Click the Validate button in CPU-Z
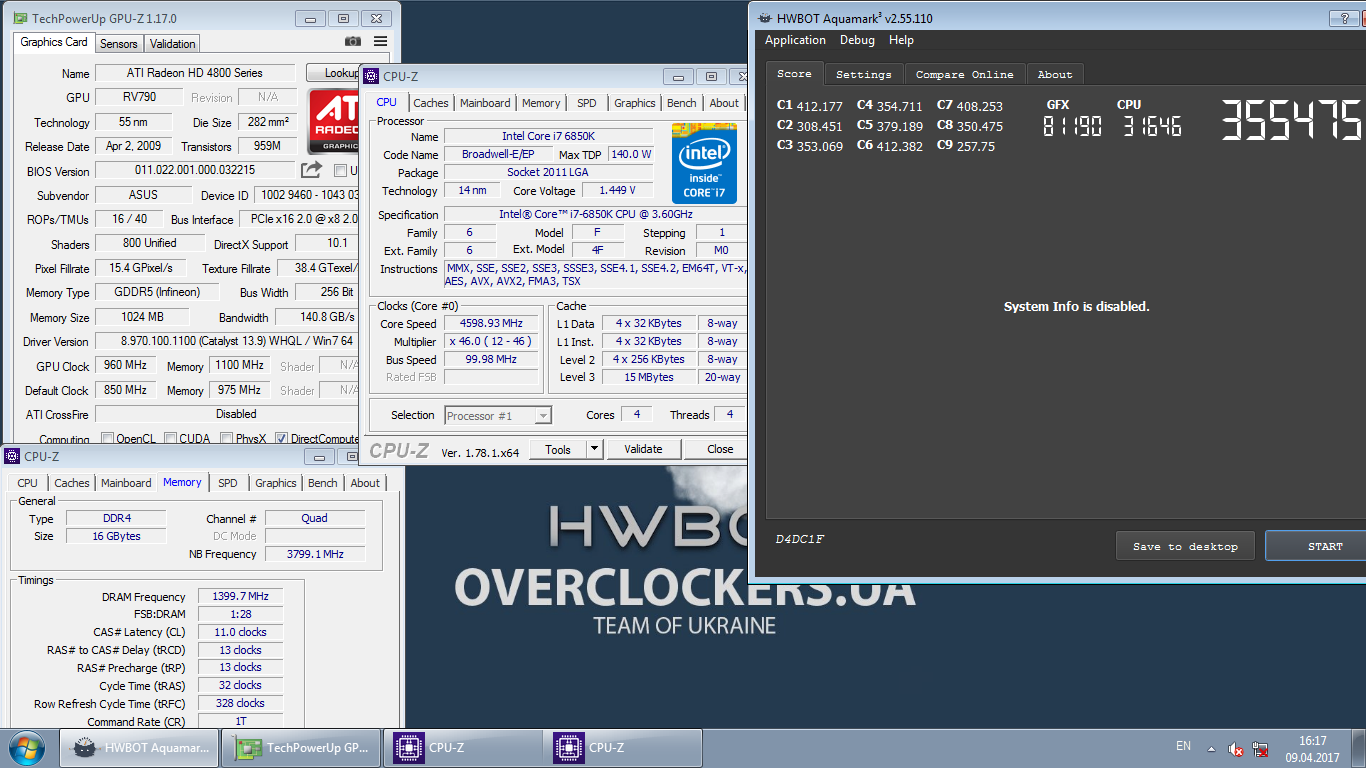The height and width of the screenshot is (768, 1366). 643,449
